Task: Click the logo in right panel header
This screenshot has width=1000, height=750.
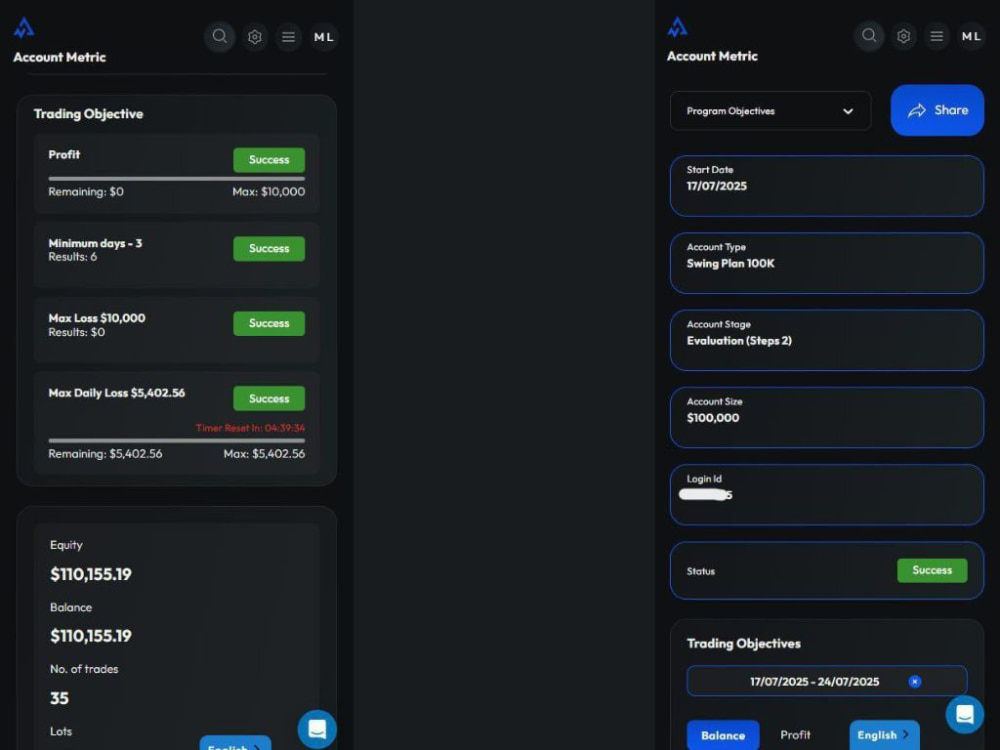Action: (677, 27)
